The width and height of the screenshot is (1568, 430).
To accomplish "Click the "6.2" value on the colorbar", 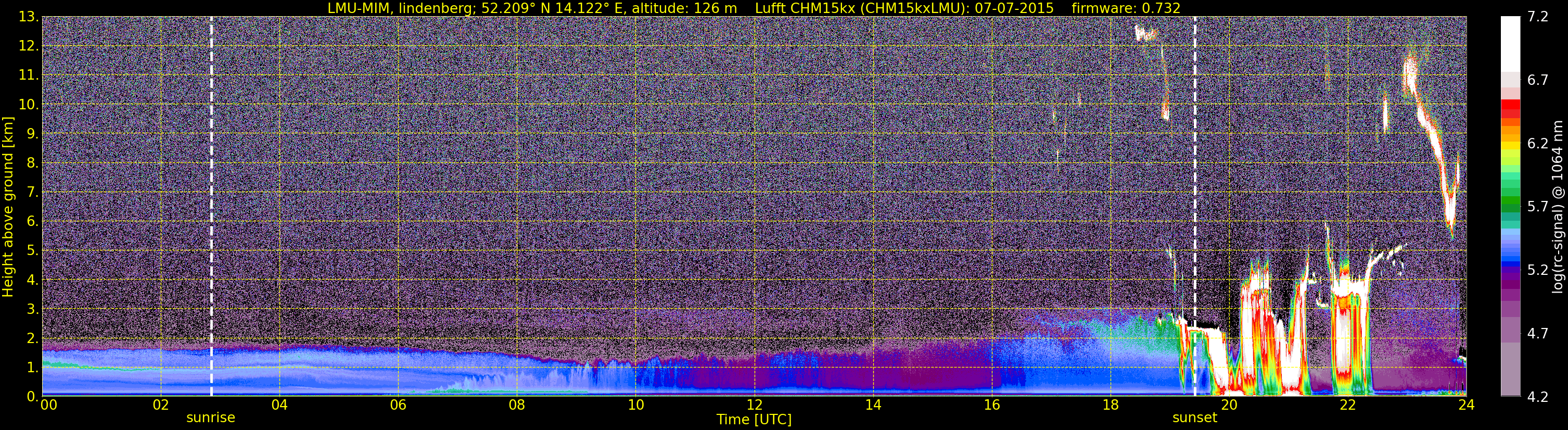I will [x=1538, y=144].
